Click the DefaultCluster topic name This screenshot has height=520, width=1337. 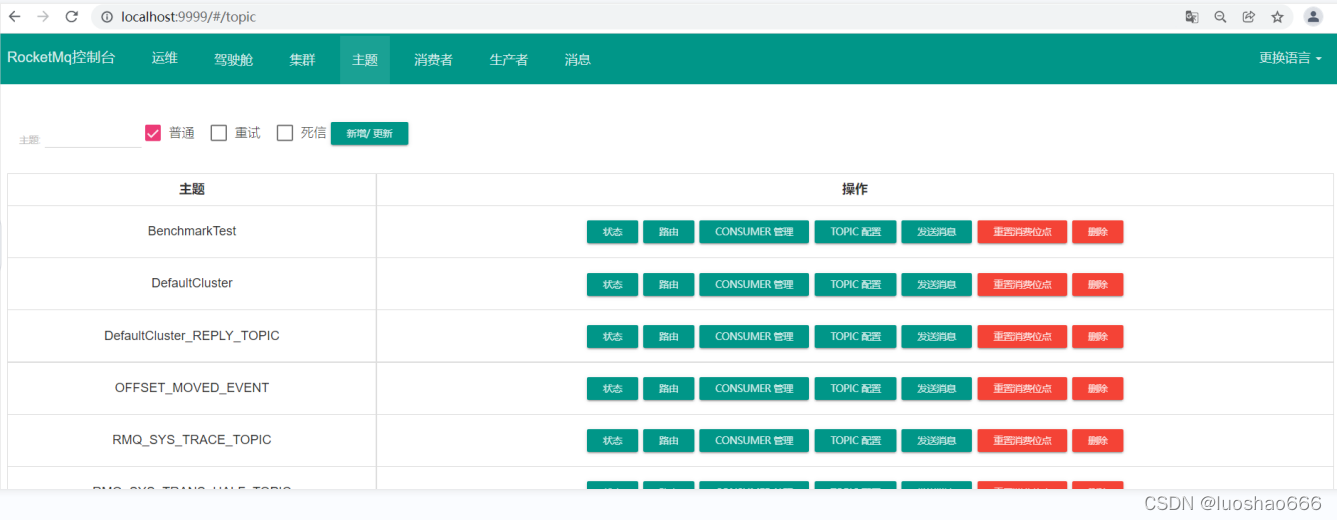click(192, 283)
